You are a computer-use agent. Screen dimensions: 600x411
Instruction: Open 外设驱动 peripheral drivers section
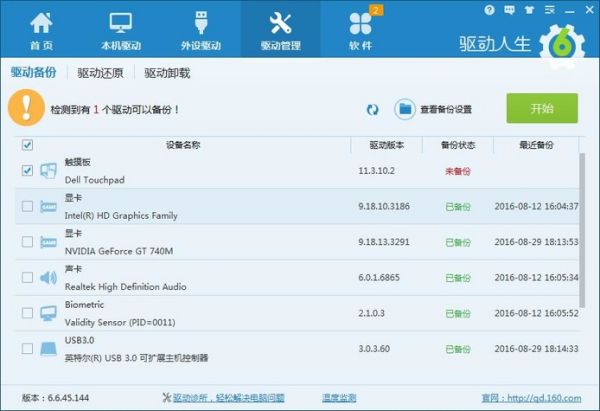(x=202, y=31)
